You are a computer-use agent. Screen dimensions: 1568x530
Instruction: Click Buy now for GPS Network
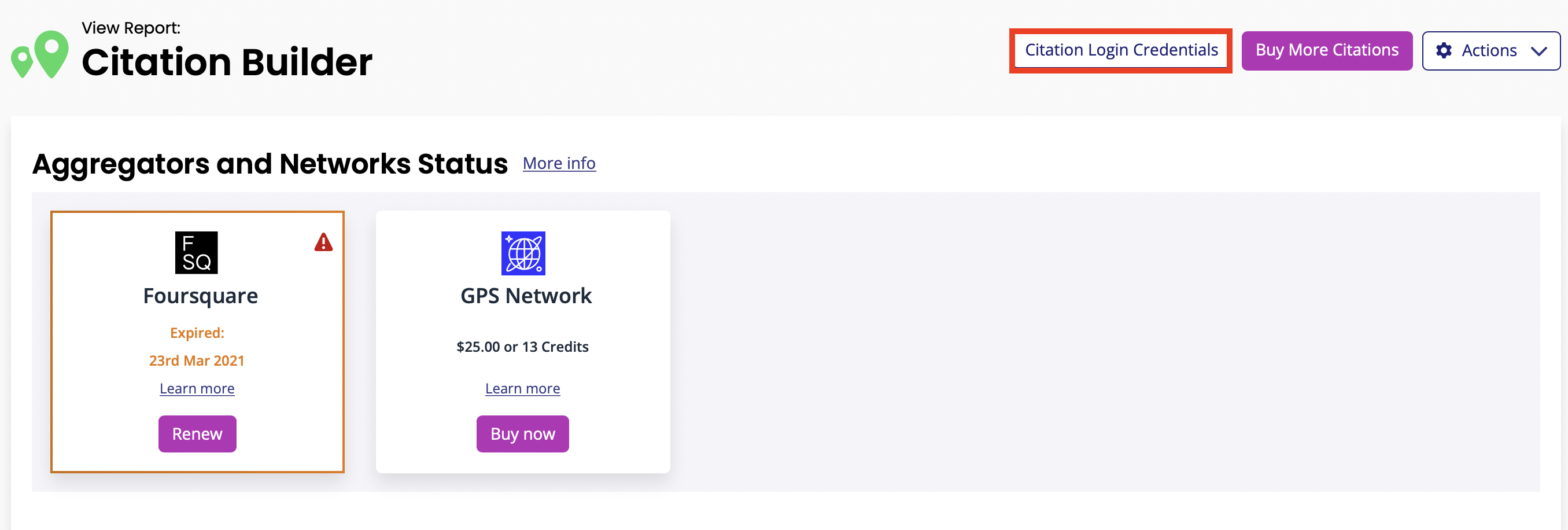click(522, 434)
